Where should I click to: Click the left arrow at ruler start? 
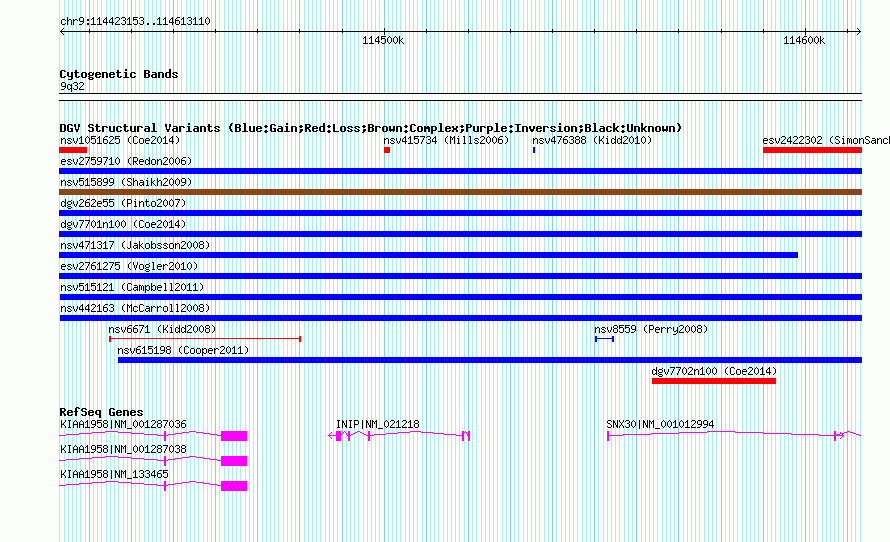point(62,32)
